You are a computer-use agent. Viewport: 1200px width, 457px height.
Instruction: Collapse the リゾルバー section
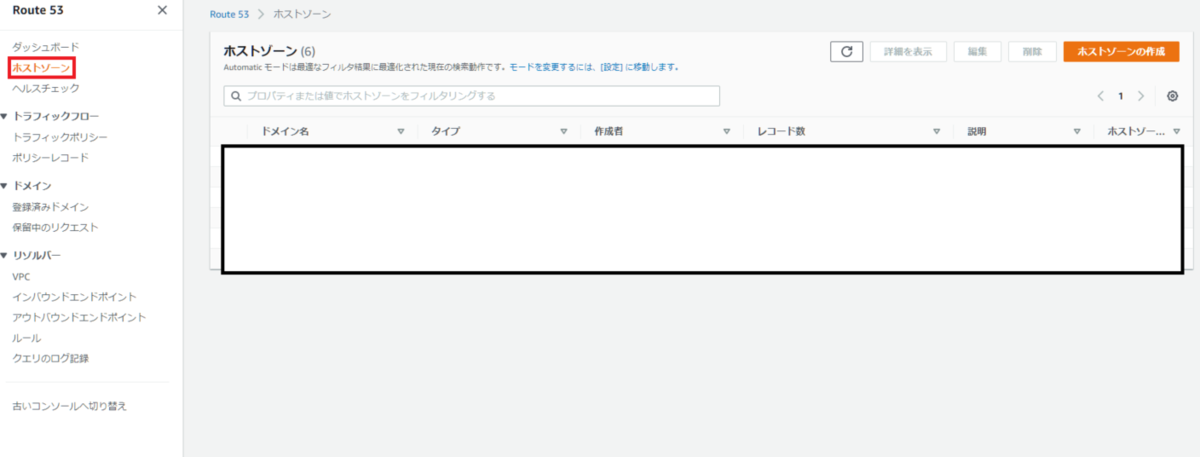[x=4, y=255]
